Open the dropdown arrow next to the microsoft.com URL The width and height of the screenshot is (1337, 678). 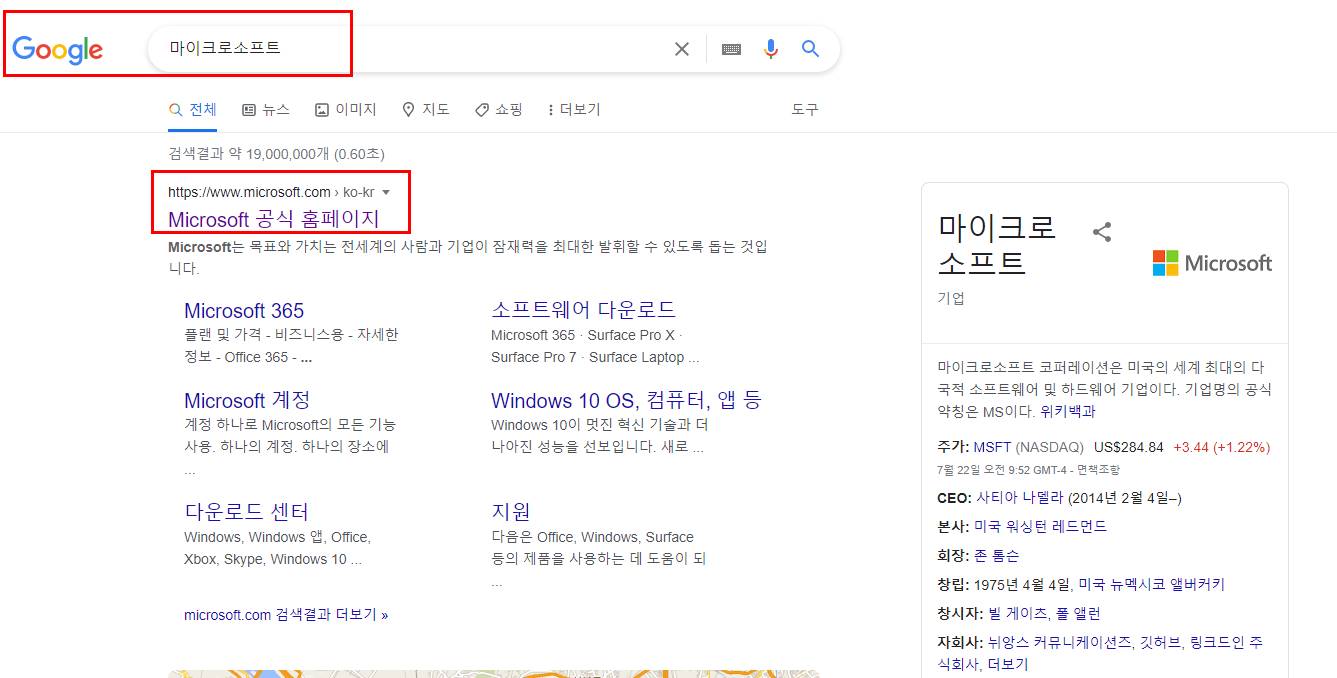click(x=386, y=192)
